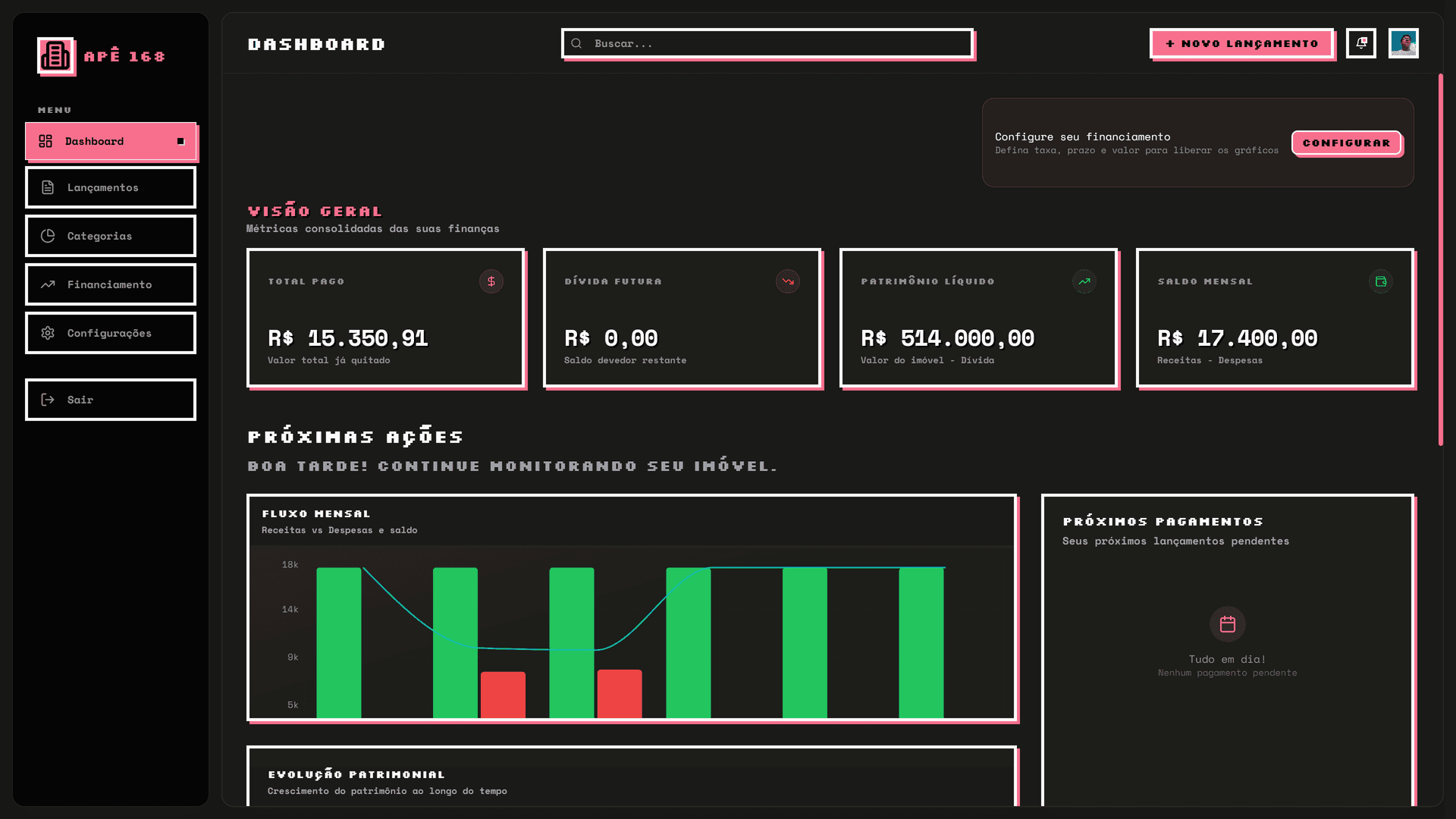Click the calendar icon under Próximos Pagamentos
The image size is (1456, 819).
tap(1227, 623)
